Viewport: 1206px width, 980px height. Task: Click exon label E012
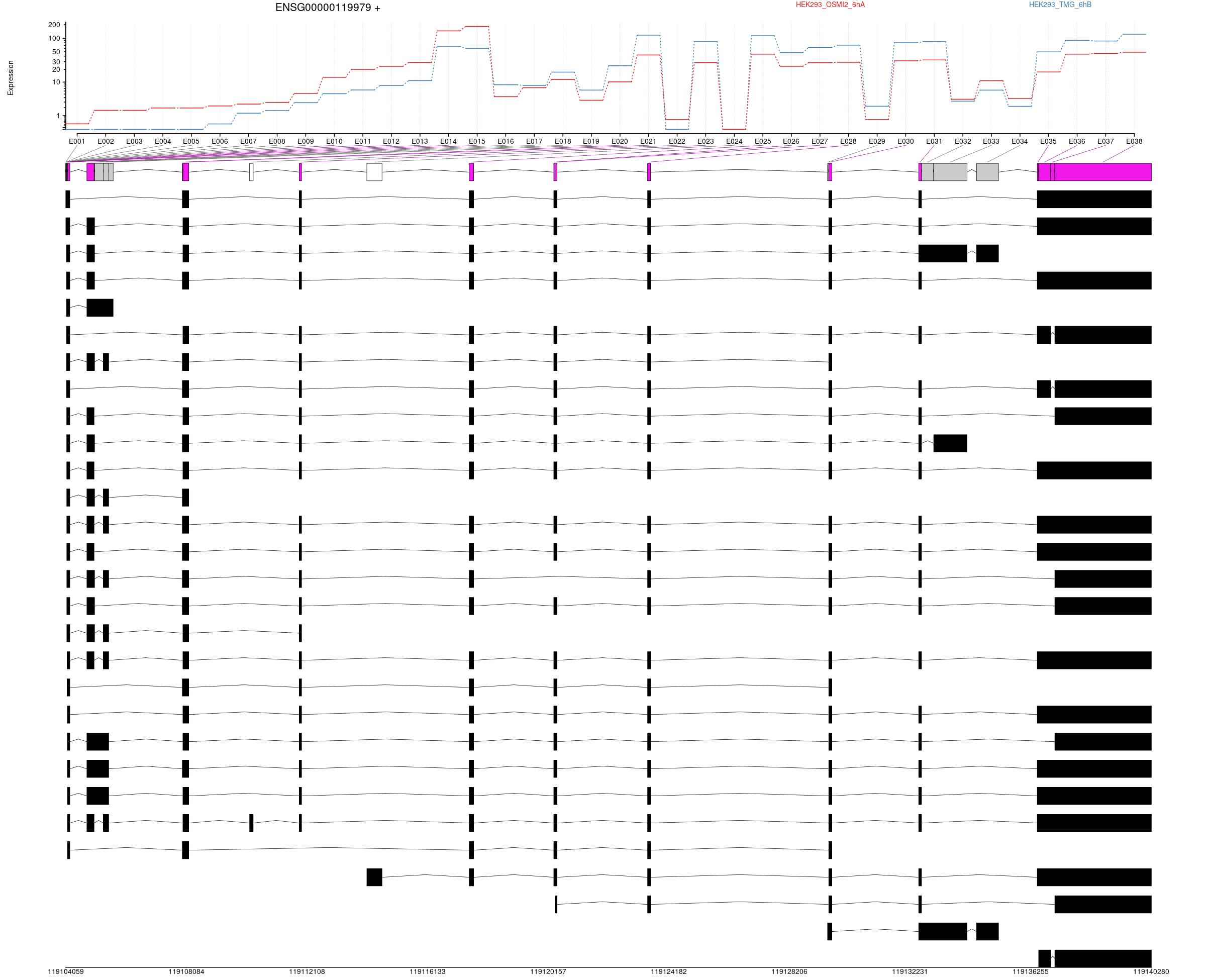pos(391,142)
